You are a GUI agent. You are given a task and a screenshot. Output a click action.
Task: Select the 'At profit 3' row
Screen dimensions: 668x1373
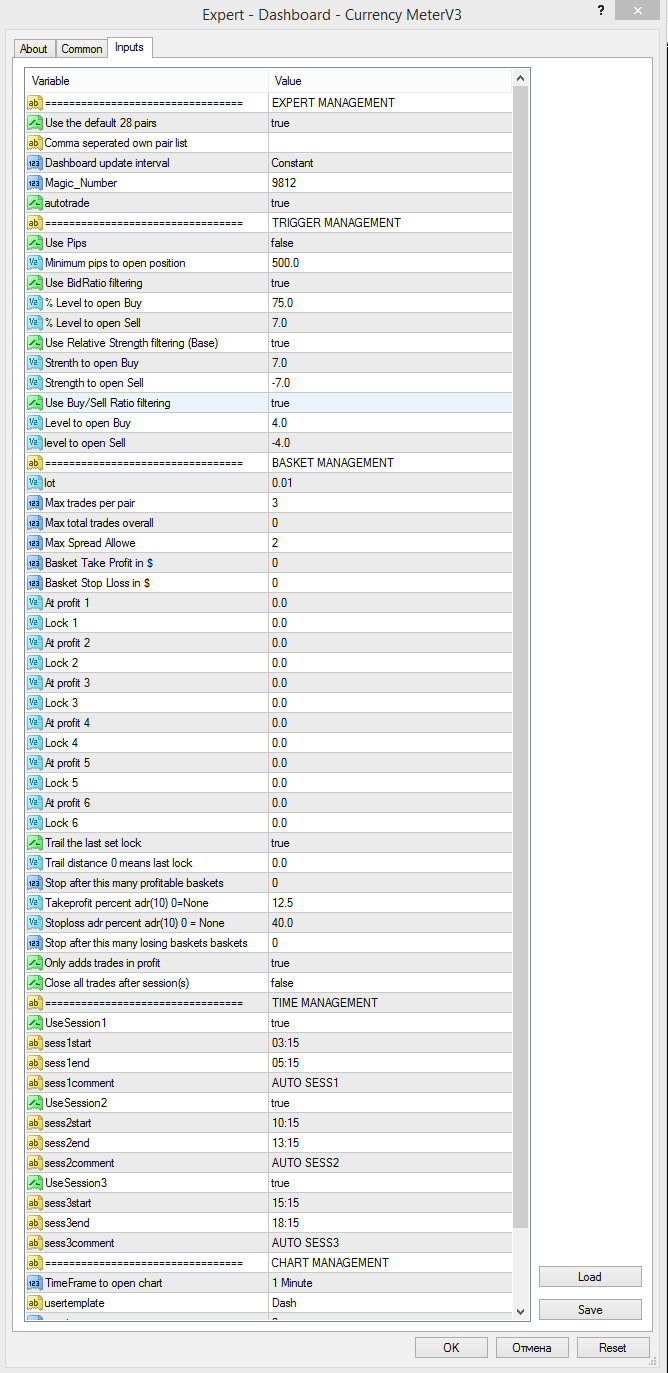(268, 683)
